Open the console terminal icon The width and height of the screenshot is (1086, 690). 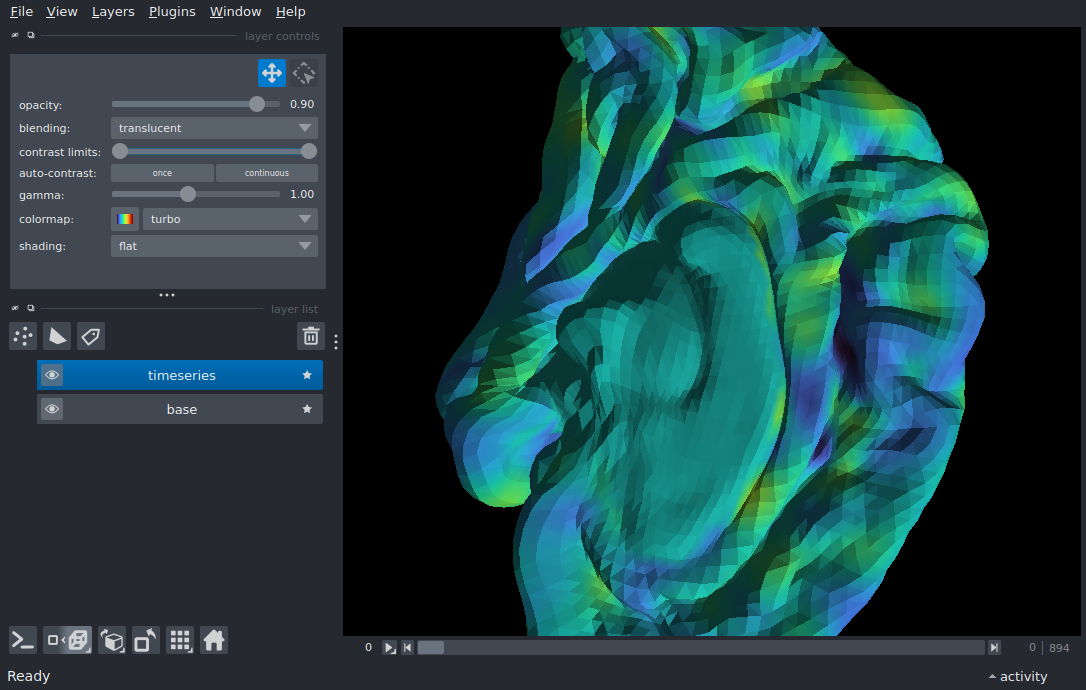pyautogui.click(x=23, y=640)
